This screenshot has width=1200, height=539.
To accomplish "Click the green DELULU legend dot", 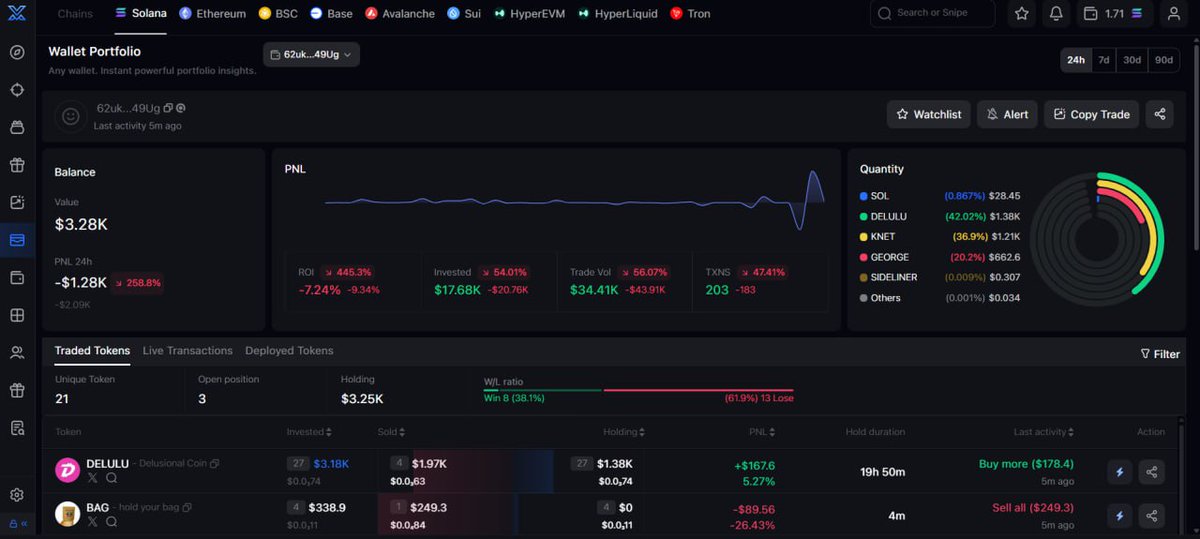I will click(864, 216).
